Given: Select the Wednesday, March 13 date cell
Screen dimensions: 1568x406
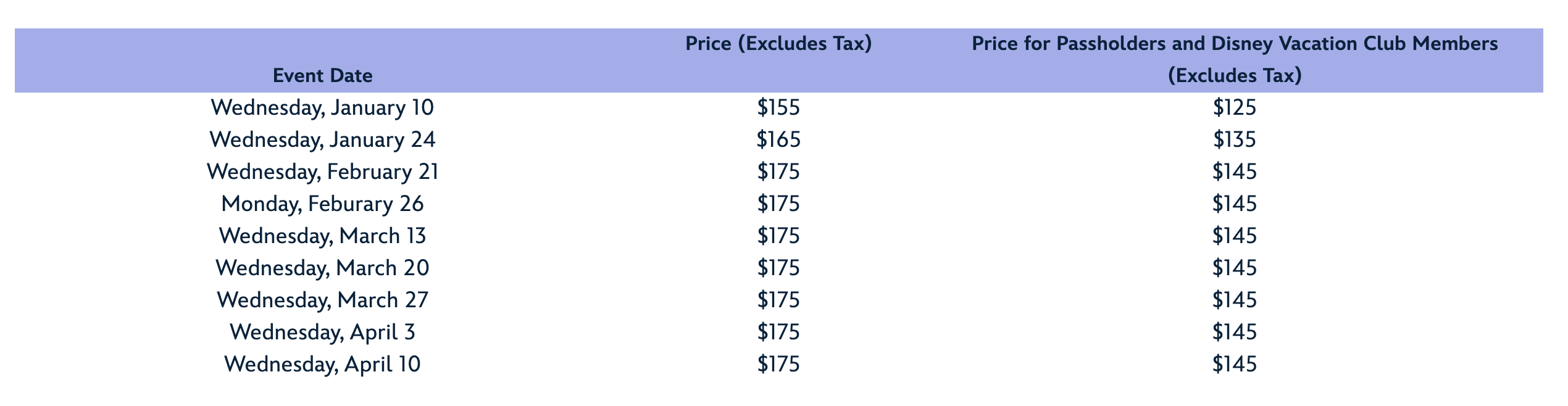Looking at the screenshot, I should (x=323, y=236).
